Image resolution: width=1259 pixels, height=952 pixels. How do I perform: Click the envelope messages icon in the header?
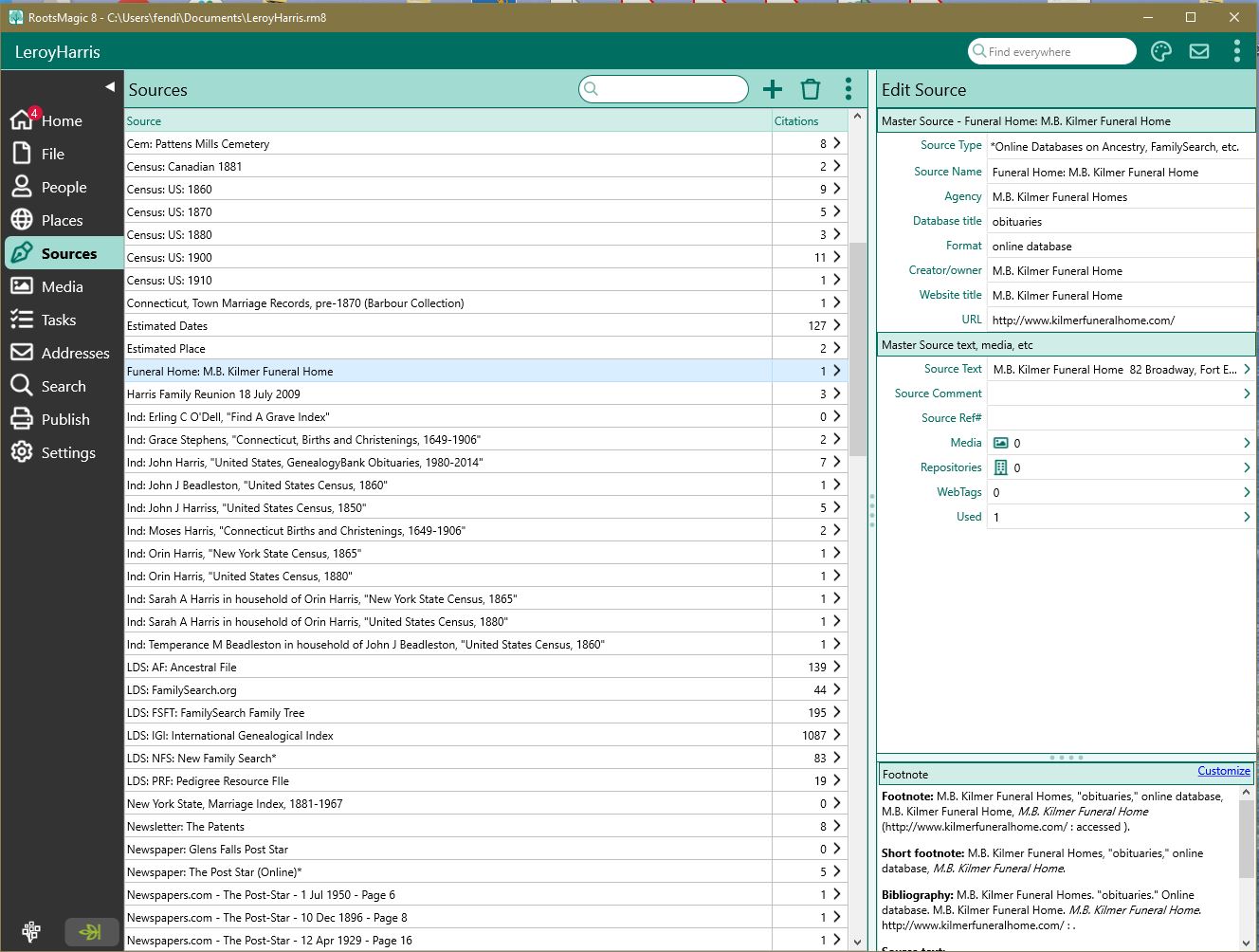click(1199, 51)
